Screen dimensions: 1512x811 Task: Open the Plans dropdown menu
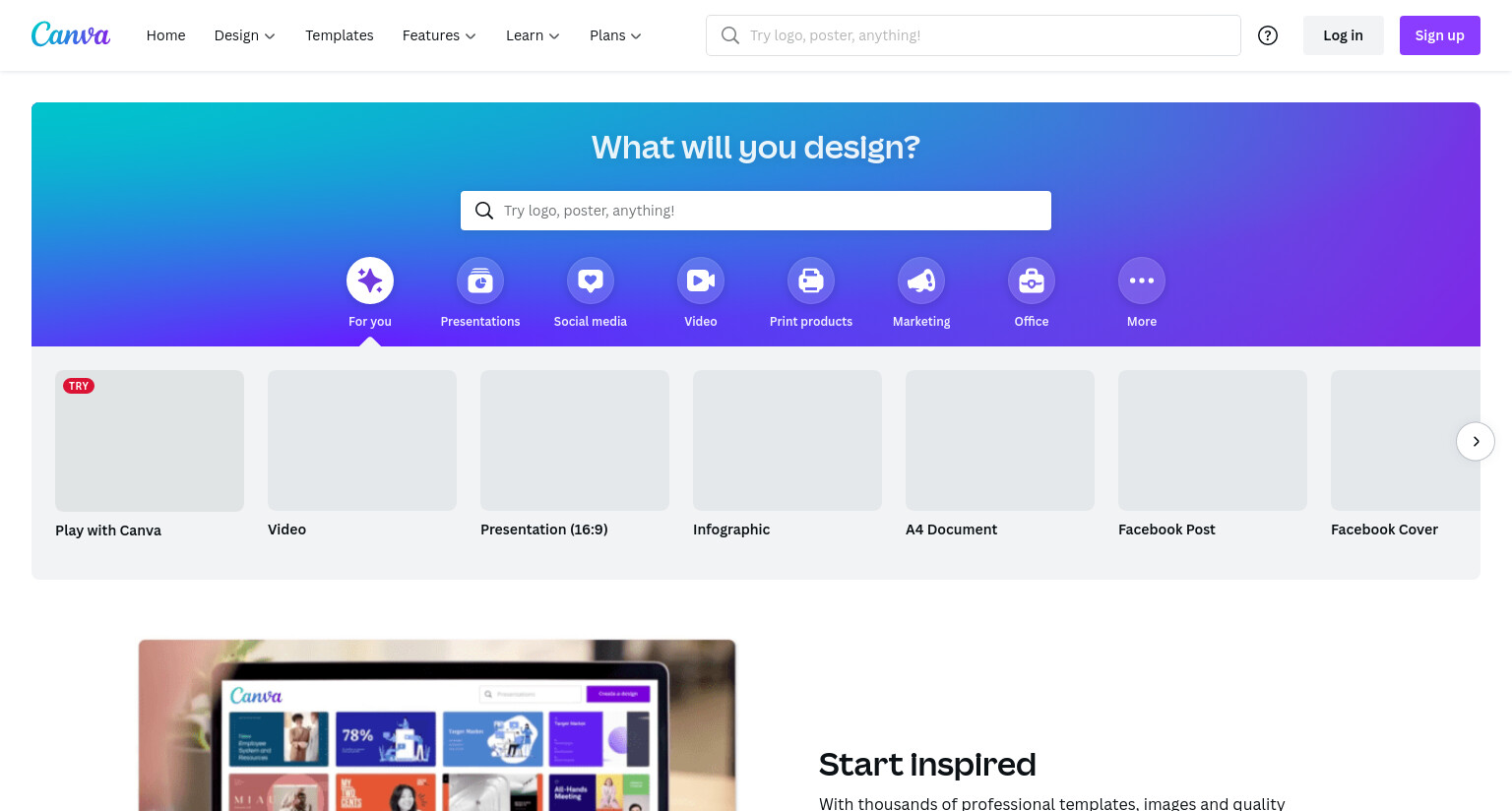[x=615, y=35]
